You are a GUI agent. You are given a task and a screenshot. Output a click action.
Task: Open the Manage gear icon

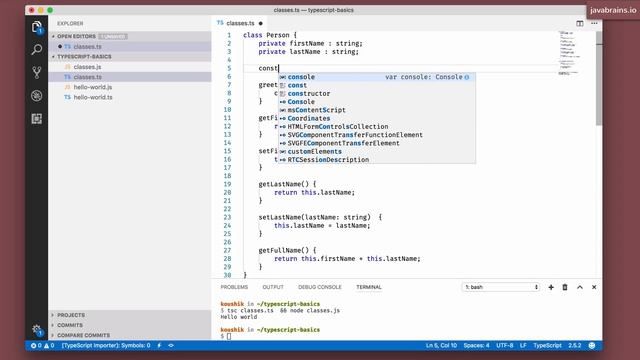pyautogui.click(x=36, y=329)
